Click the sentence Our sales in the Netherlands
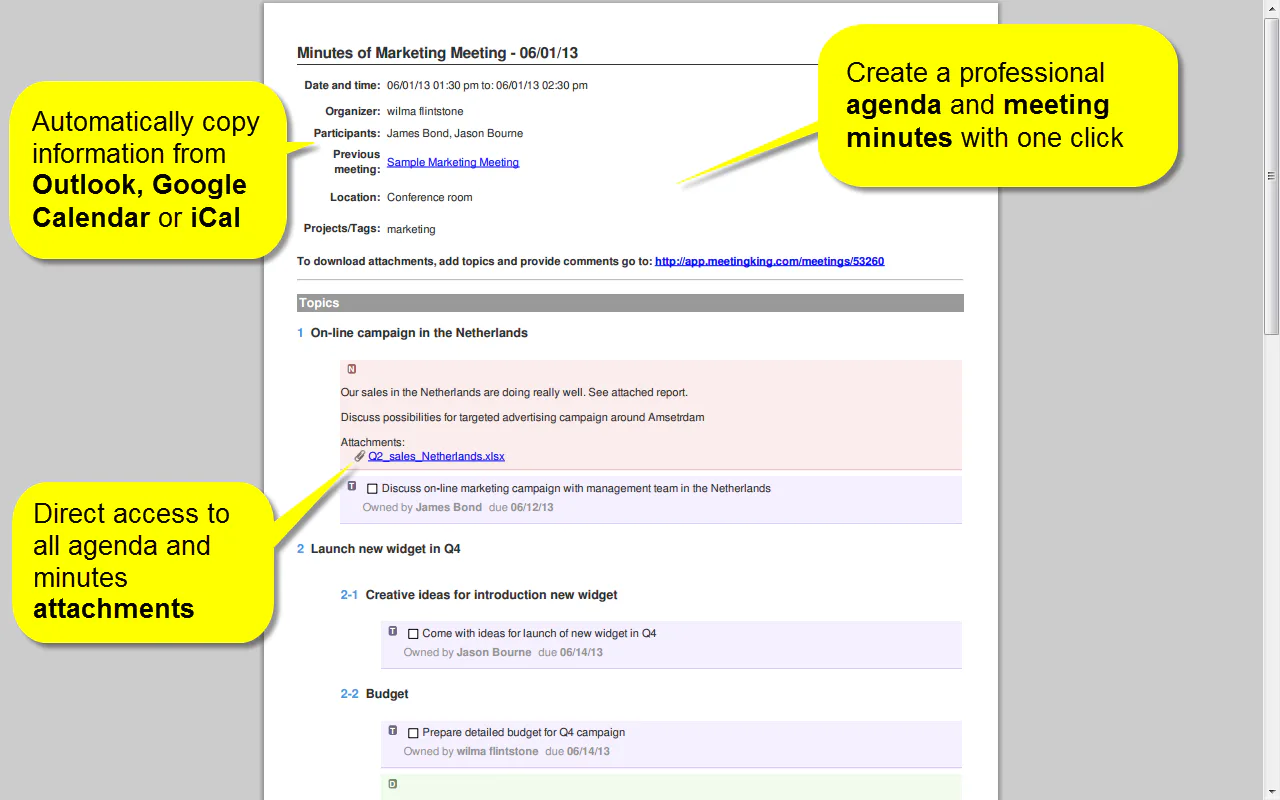 pos(514,393)
